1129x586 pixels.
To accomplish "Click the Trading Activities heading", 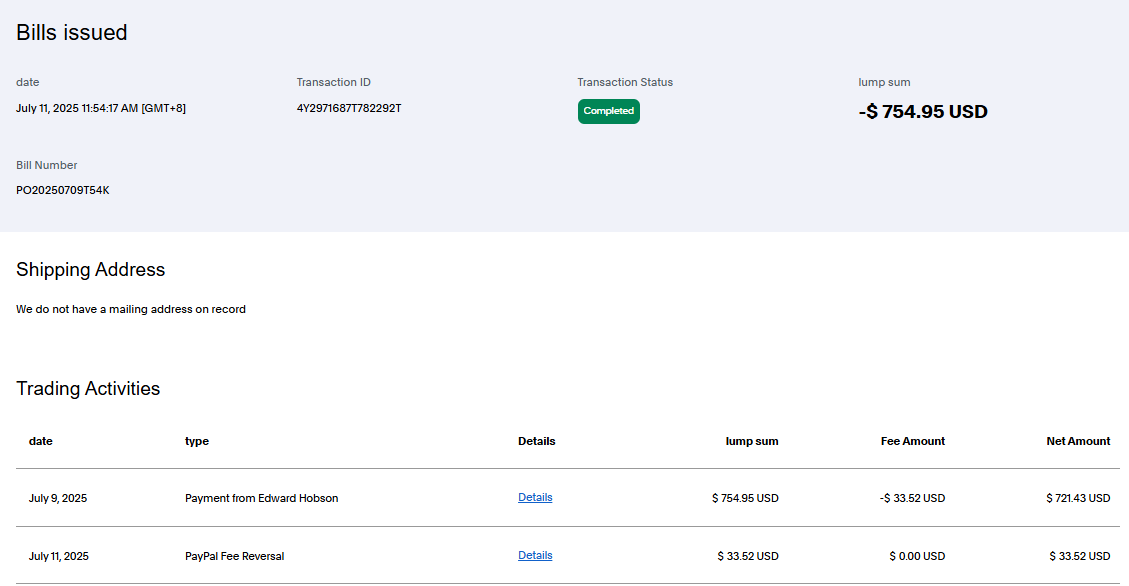I will pyautogui.click(x=88, y=389).
